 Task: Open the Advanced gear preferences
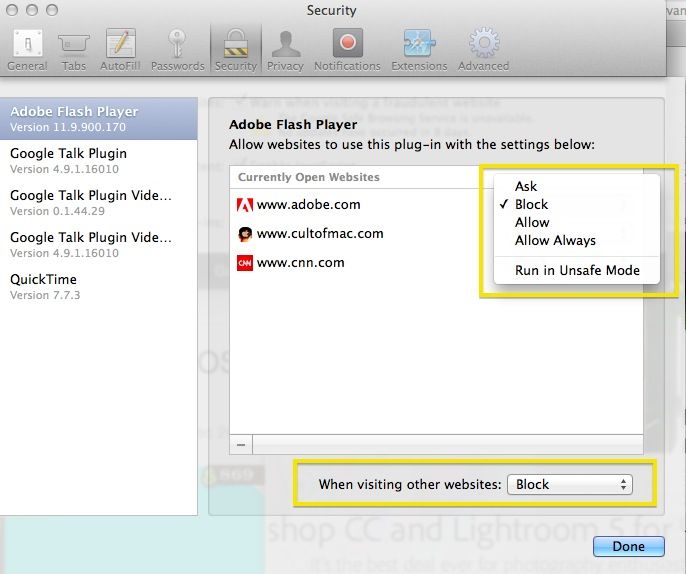click(483, 49)
